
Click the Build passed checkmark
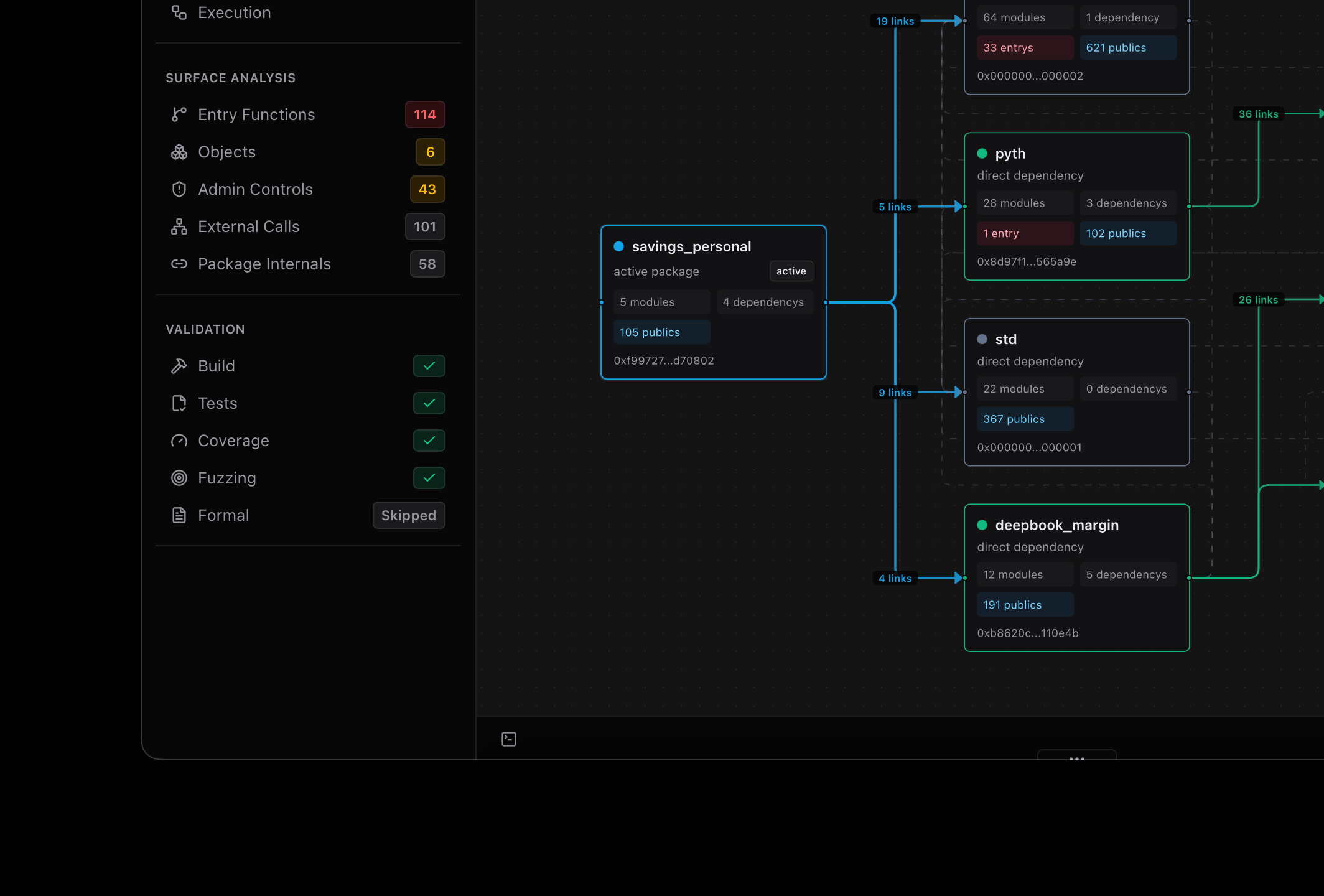tap(429, 366)
